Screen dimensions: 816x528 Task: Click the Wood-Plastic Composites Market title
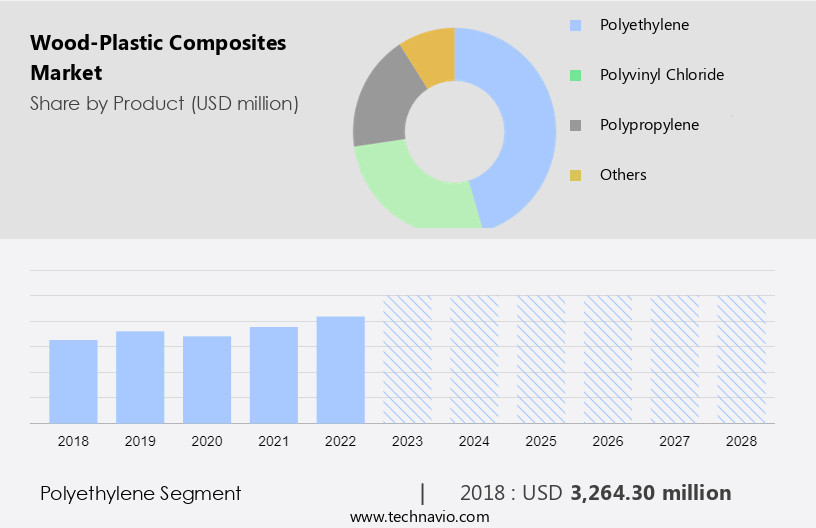pyautogui.click(x=158, y=57)
